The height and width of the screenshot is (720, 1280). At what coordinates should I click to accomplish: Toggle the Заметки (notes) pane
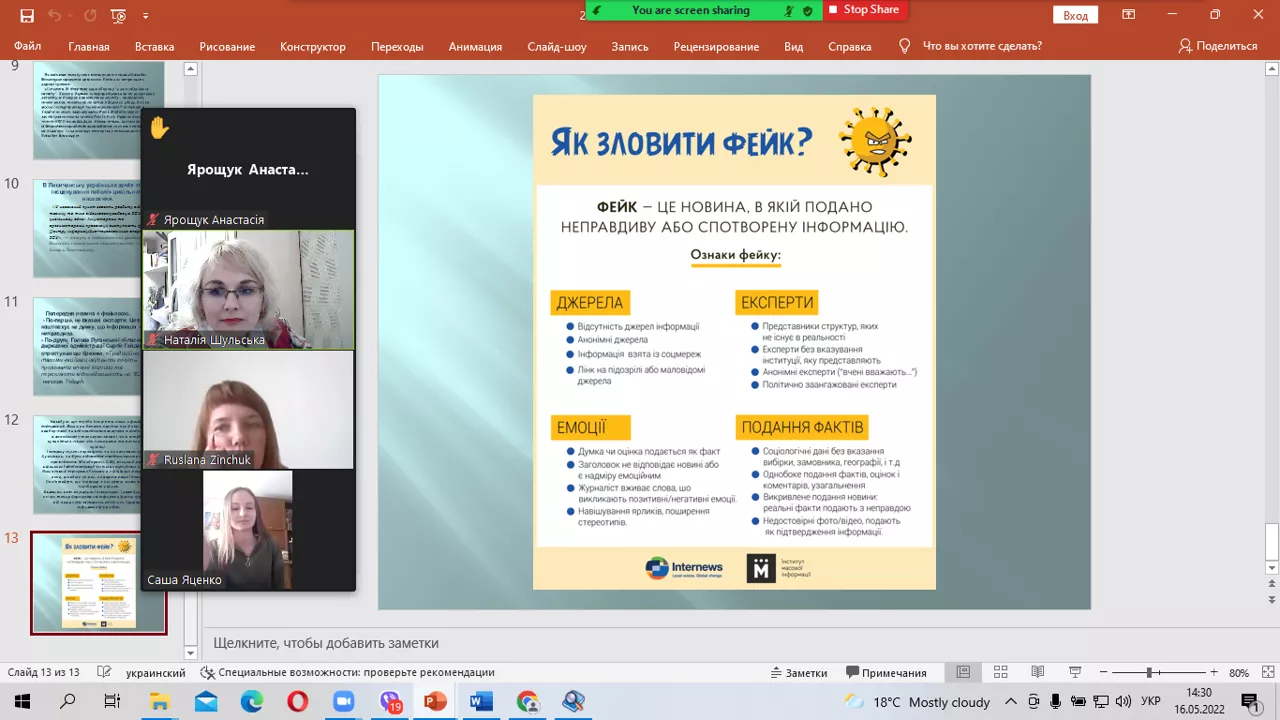point(801,672)
